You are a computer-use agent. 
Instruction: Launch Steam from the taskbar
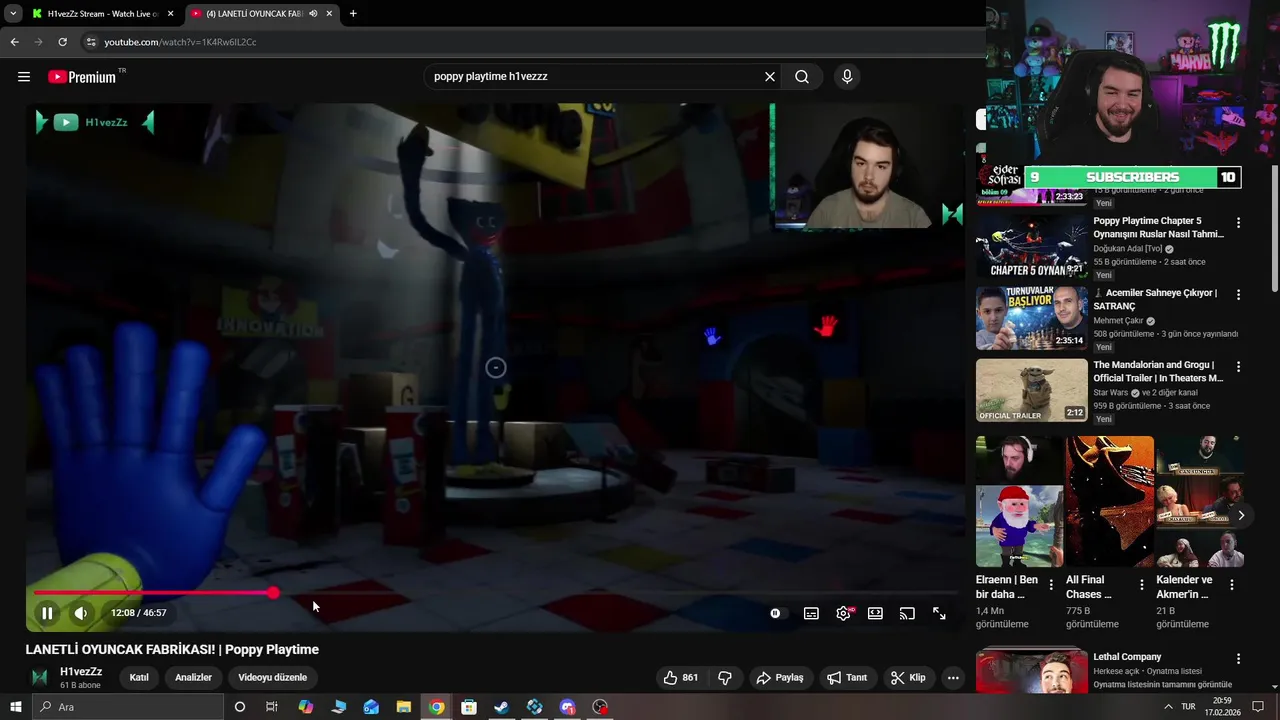point(502,707)
